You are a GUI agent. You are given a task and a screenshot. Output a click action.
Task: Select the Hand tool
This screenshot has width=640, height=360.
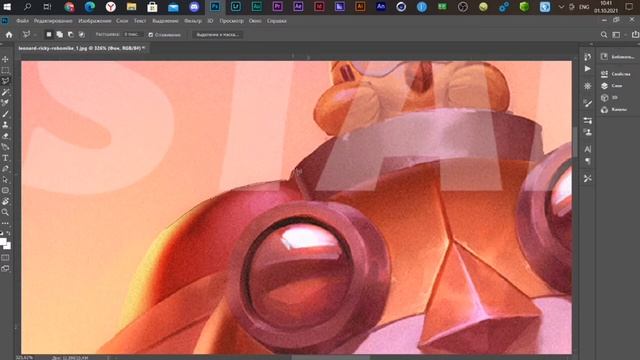pos(5,202)
